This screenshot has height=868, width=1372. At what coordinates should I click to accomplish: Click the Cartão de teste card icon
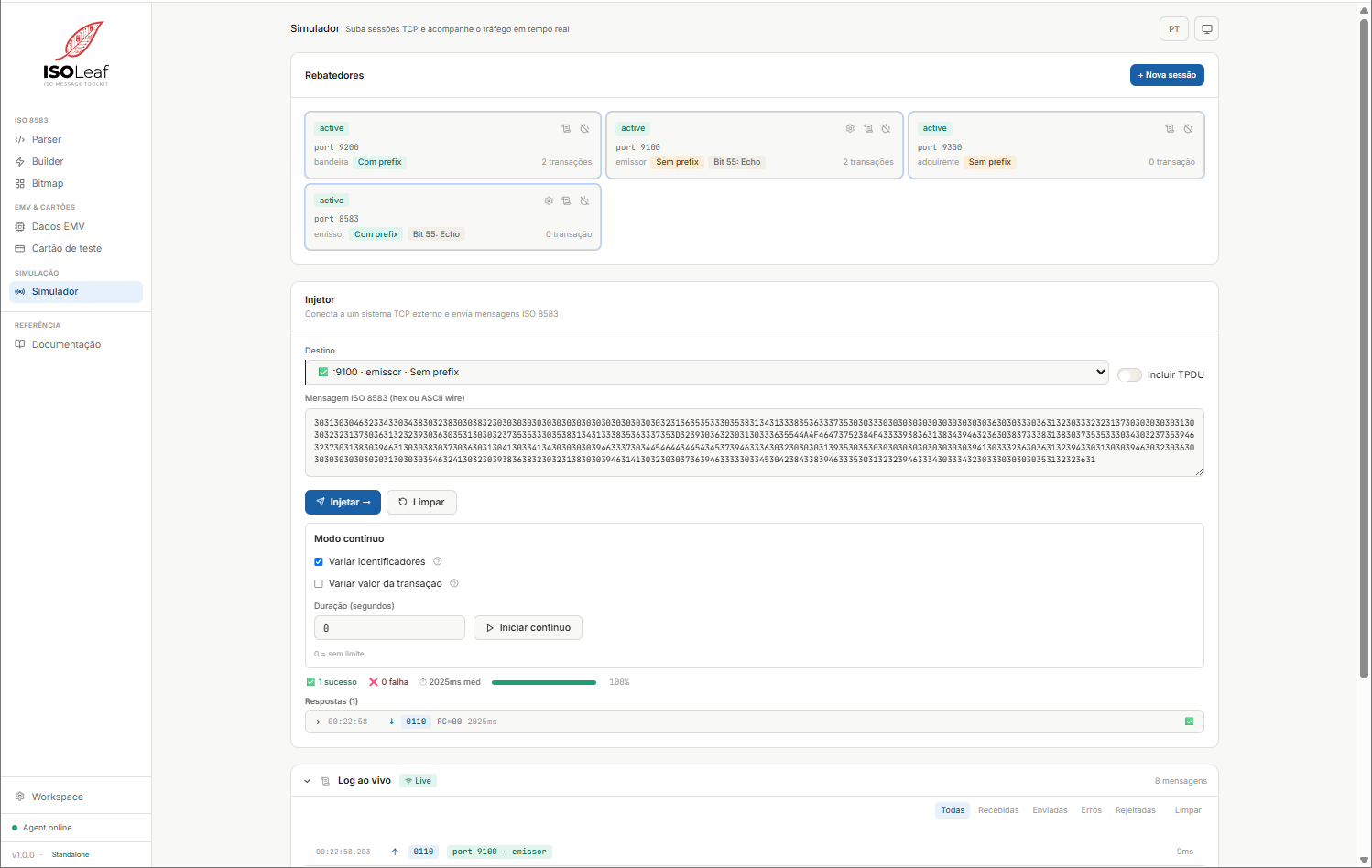(20, 249)
